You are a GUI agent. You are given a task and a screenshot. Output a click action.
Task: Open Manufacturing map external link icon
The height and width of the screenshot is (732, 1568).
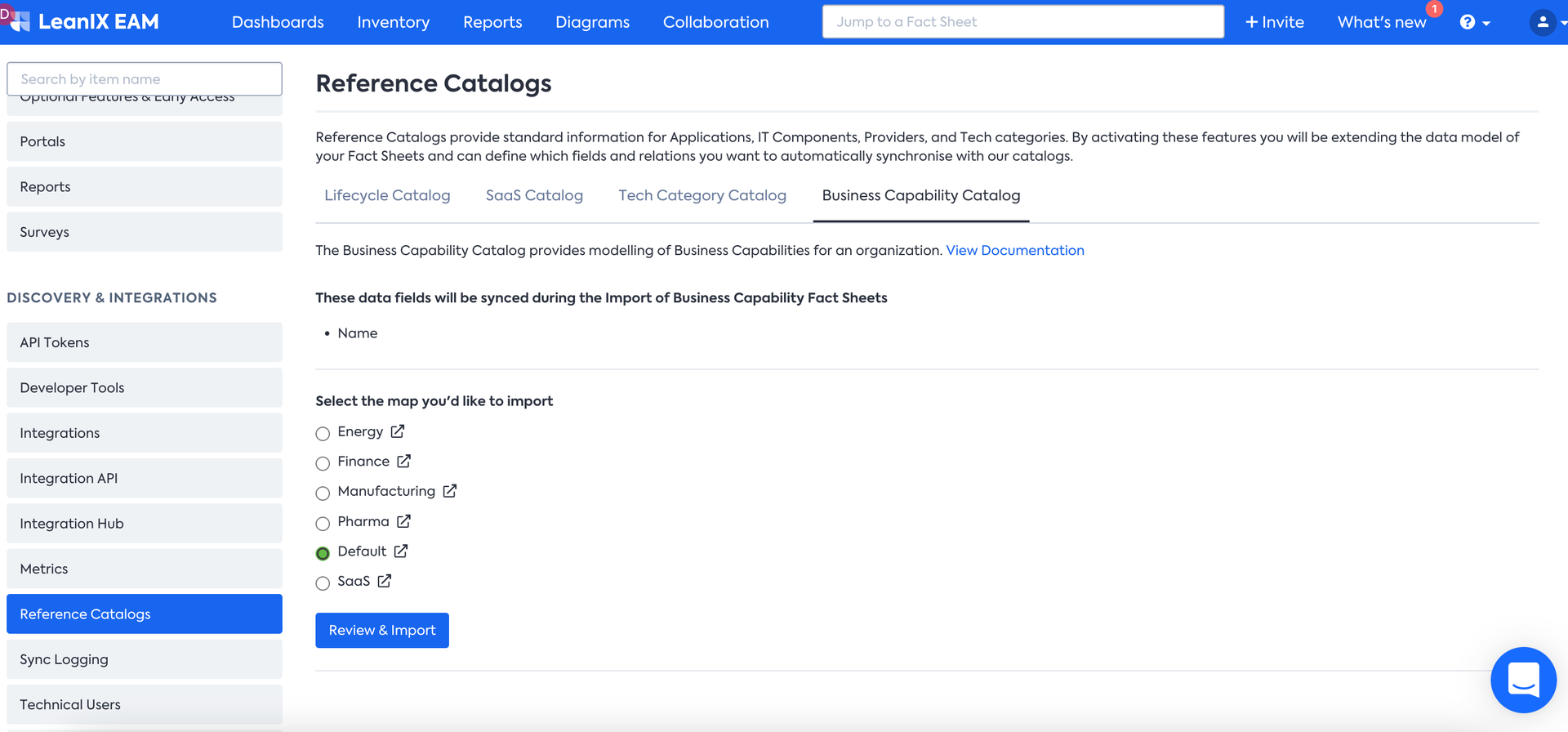pos(450,491)
